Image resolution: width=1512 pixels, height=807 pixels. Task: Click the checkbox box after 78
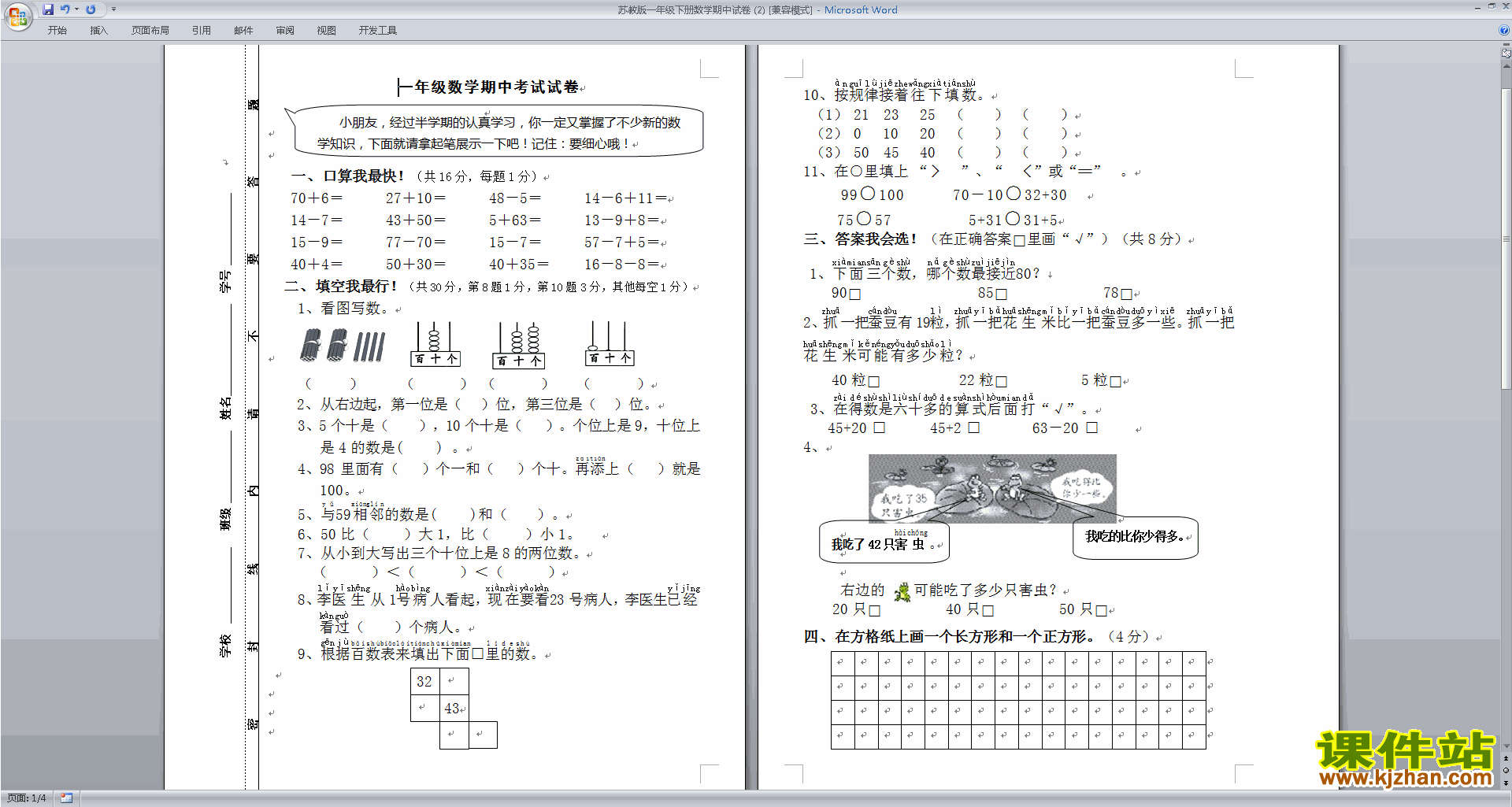pyautogui.click(x=1126, y=294)
